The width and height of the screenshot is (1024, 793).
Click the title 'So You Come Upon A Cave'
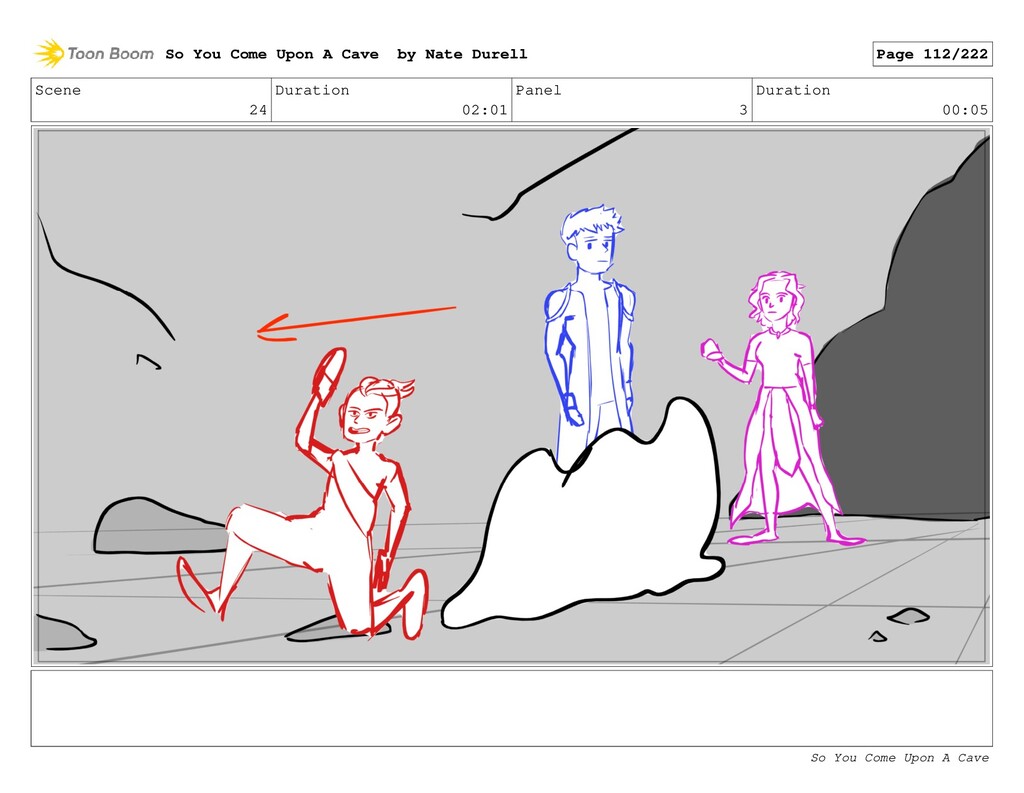coord(272,54)
